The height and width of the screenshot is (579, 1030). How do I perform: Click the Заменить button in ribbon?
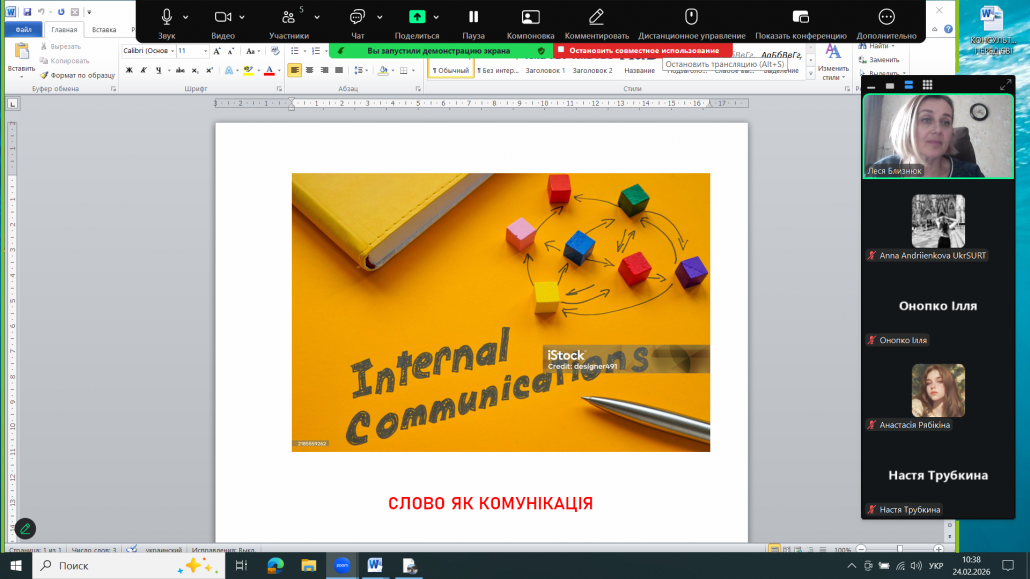(x=883, y=59)
